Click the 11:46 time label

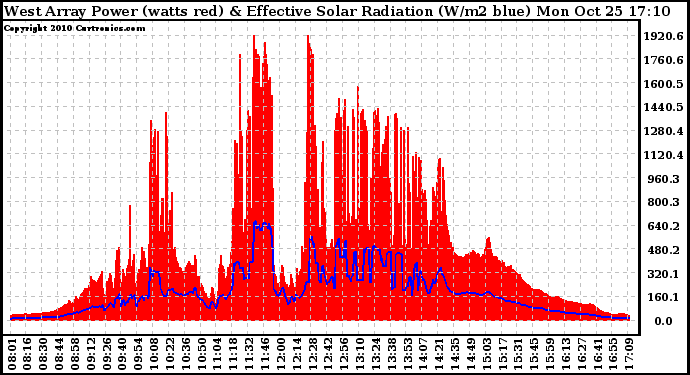pos(265,354)
